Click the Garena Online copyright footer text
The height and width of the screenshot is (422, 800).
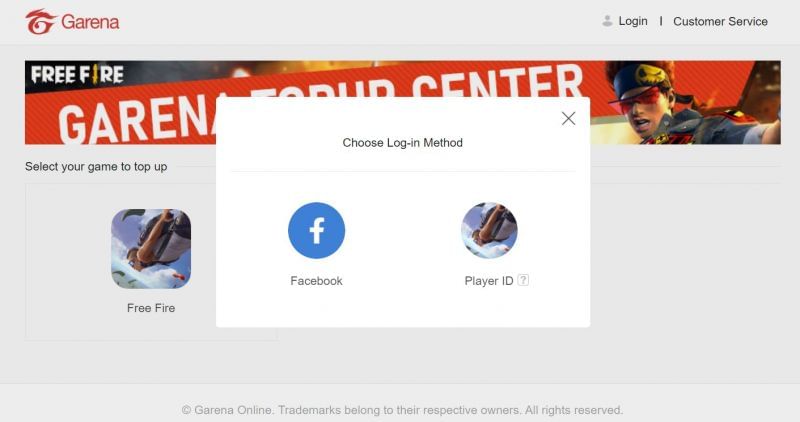tap(403, 410)
